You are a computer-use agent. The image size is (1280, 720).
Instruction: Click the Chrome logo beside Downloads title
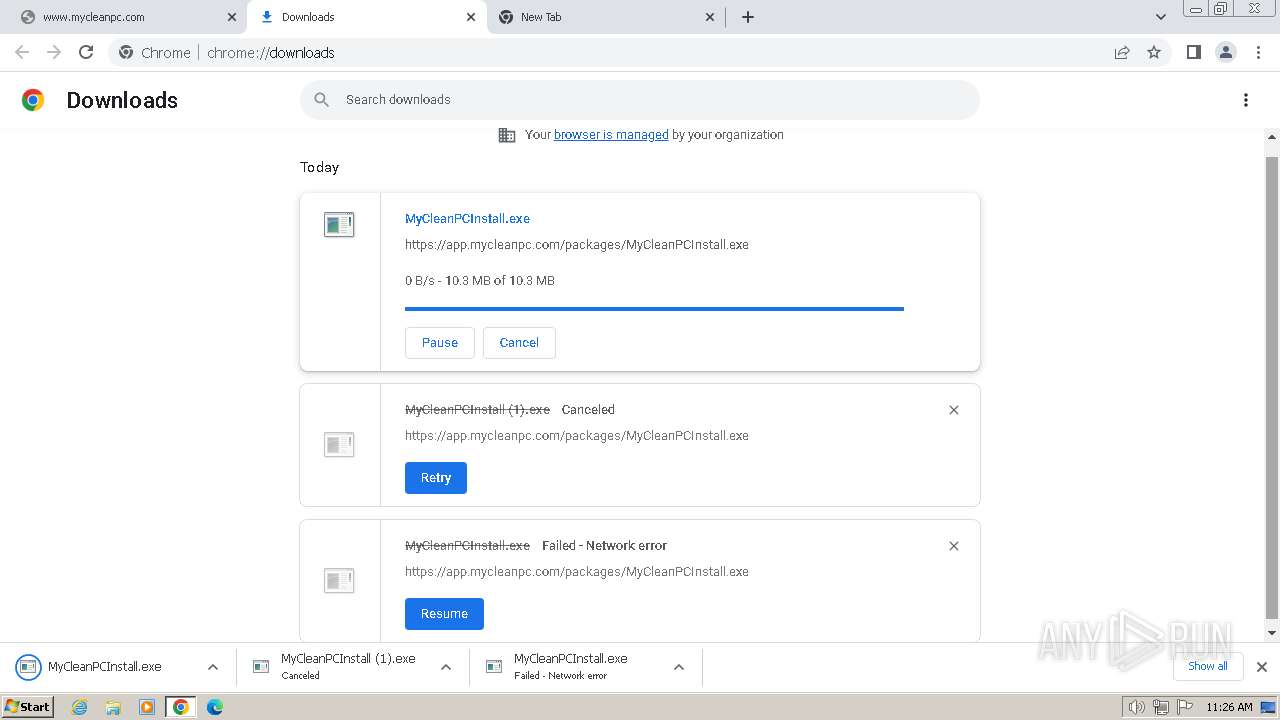(33, 100)
